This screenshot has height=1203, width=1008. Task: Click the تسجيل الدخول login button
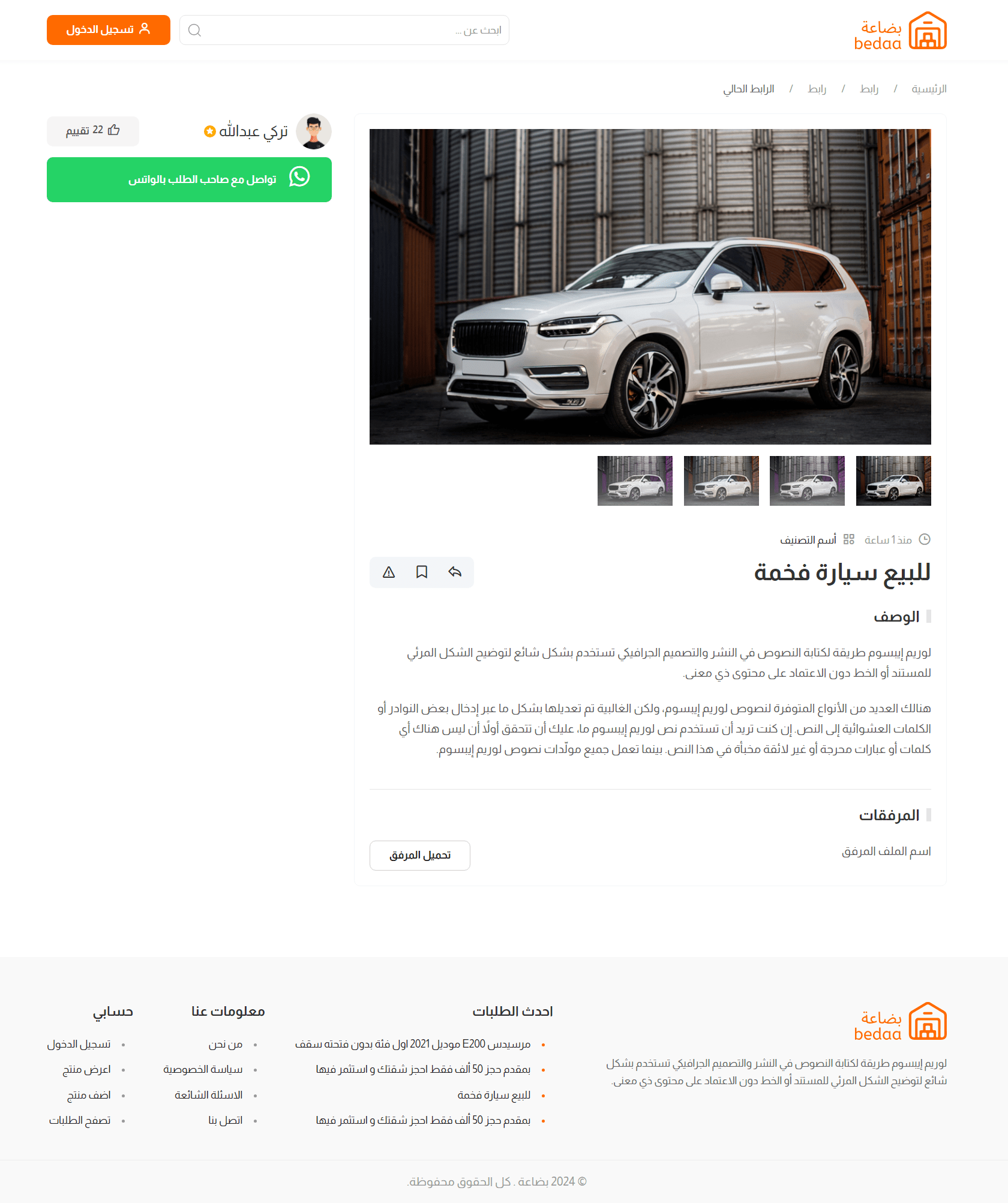(109, 30)
